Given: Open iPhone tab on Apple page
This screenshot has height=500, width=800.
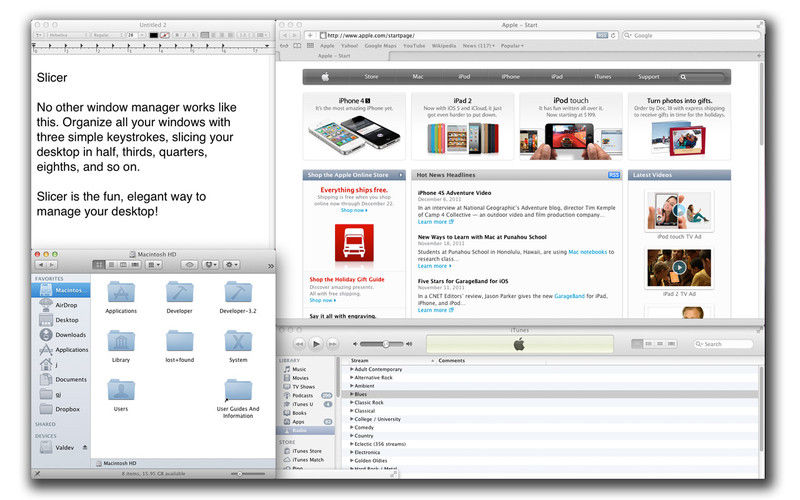Looking at the screenshot, I should point(511,77).
